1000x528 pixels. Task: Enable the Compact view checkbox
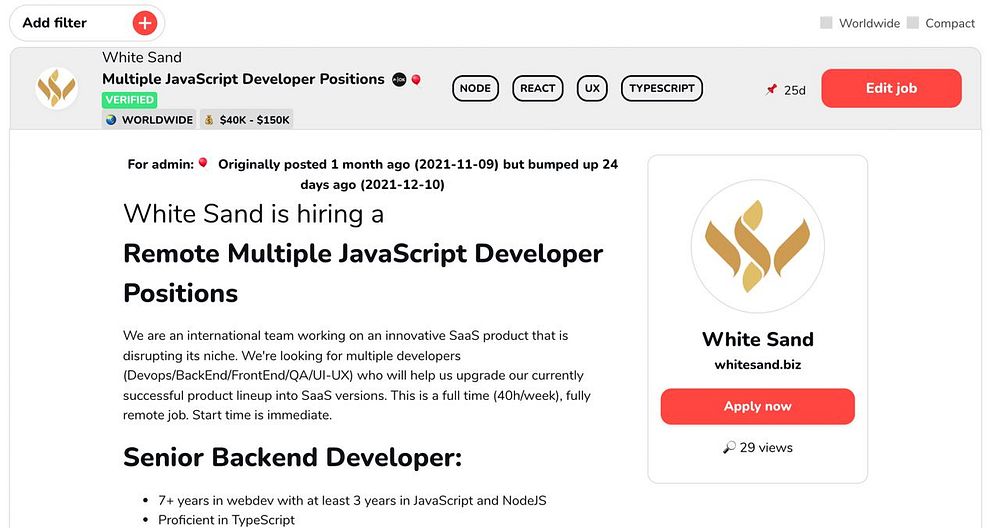point(913,23)
